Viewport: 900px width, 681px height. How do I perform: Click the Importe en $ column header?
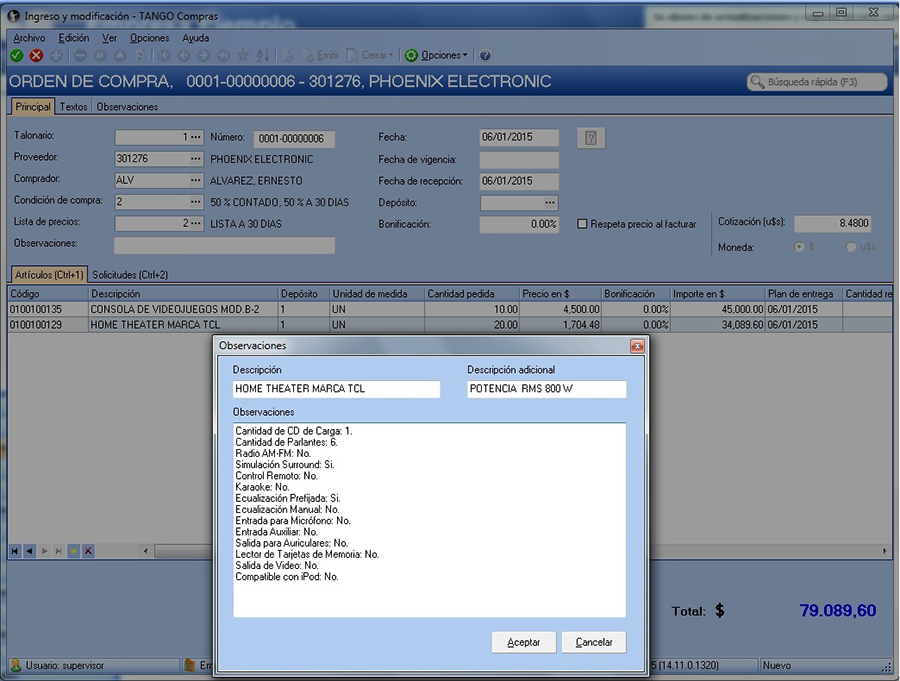(717, 294)
